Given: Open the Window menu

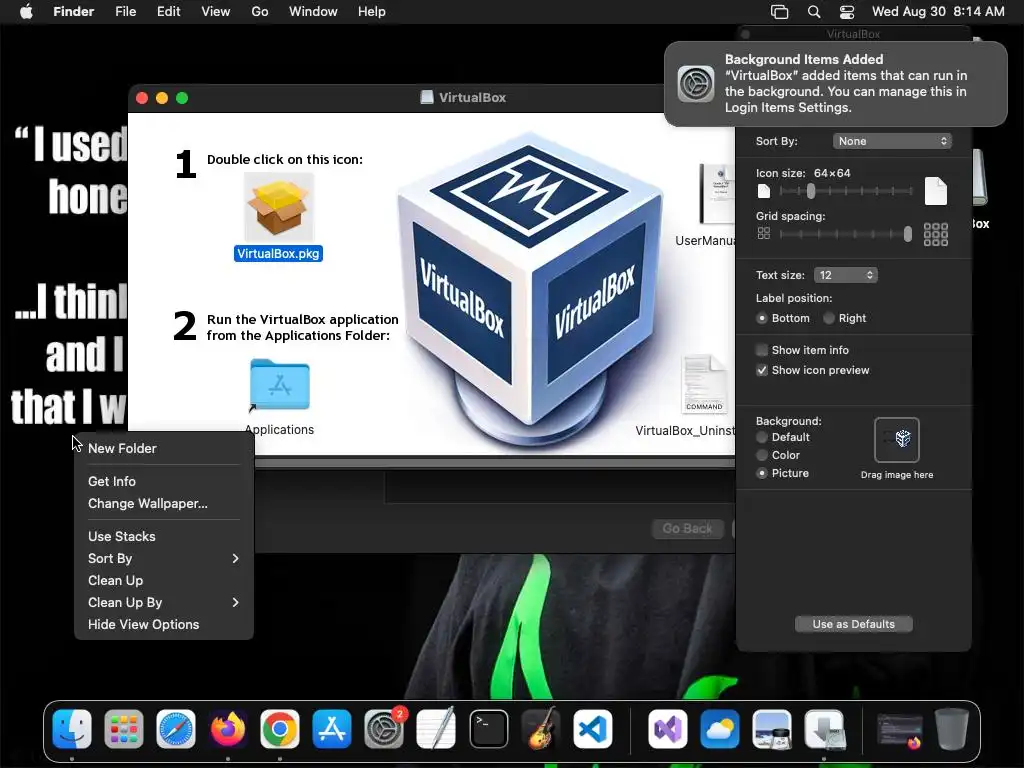Looking at the screenshot, I should (313, 12).
